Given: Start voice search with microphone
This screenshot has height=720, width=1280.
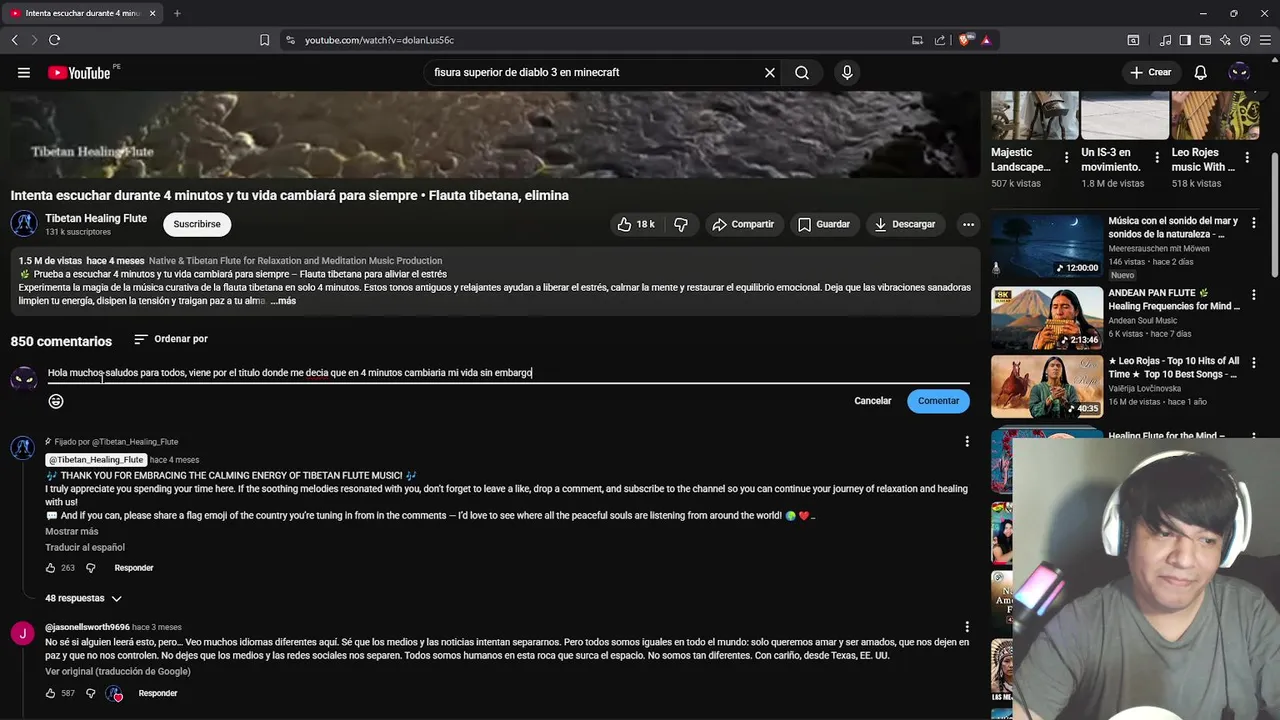Looking at the screenshot, I should 847,72.
